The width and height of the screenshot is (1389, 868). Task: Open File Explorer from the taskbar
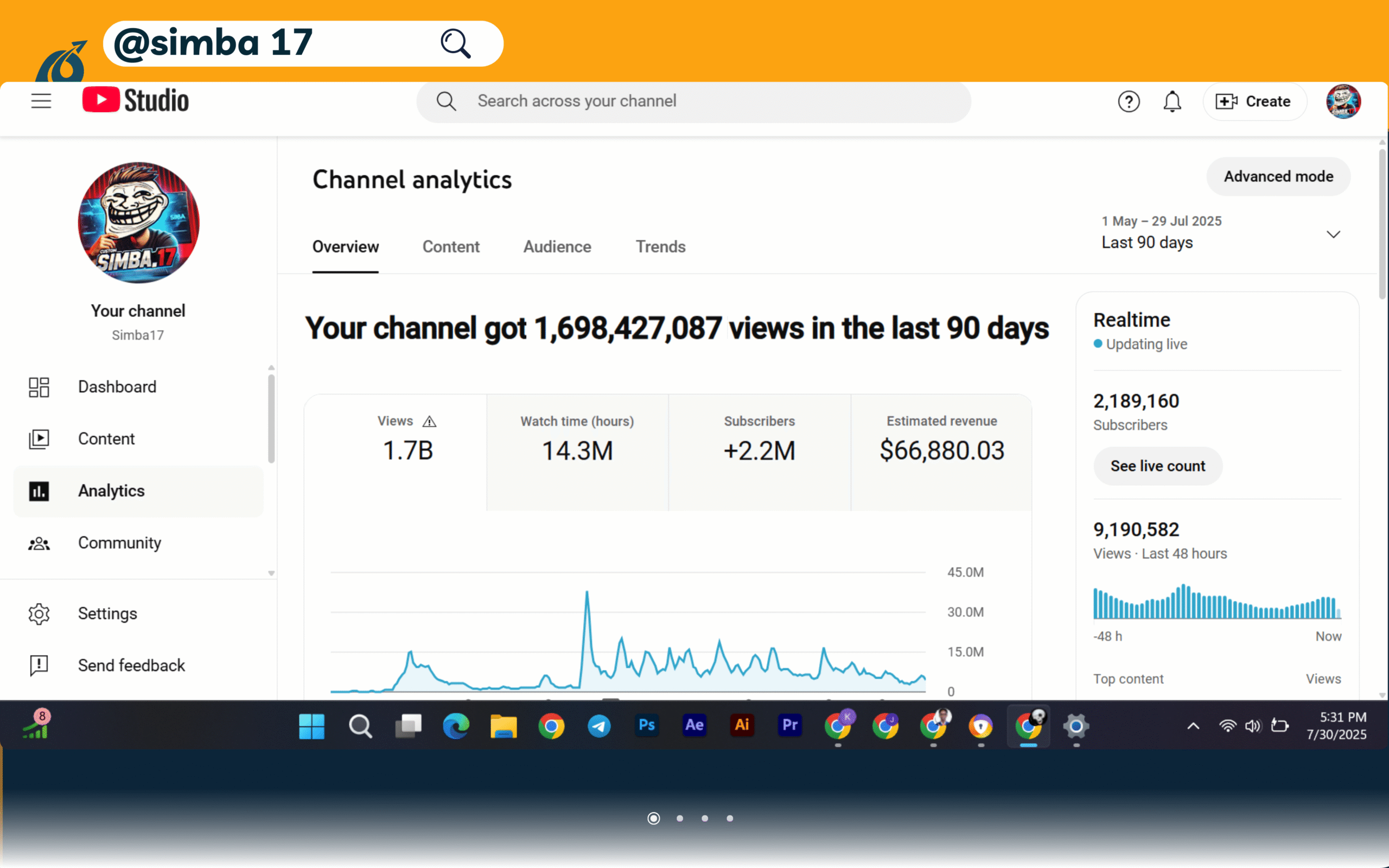click(x=504, y=726)
